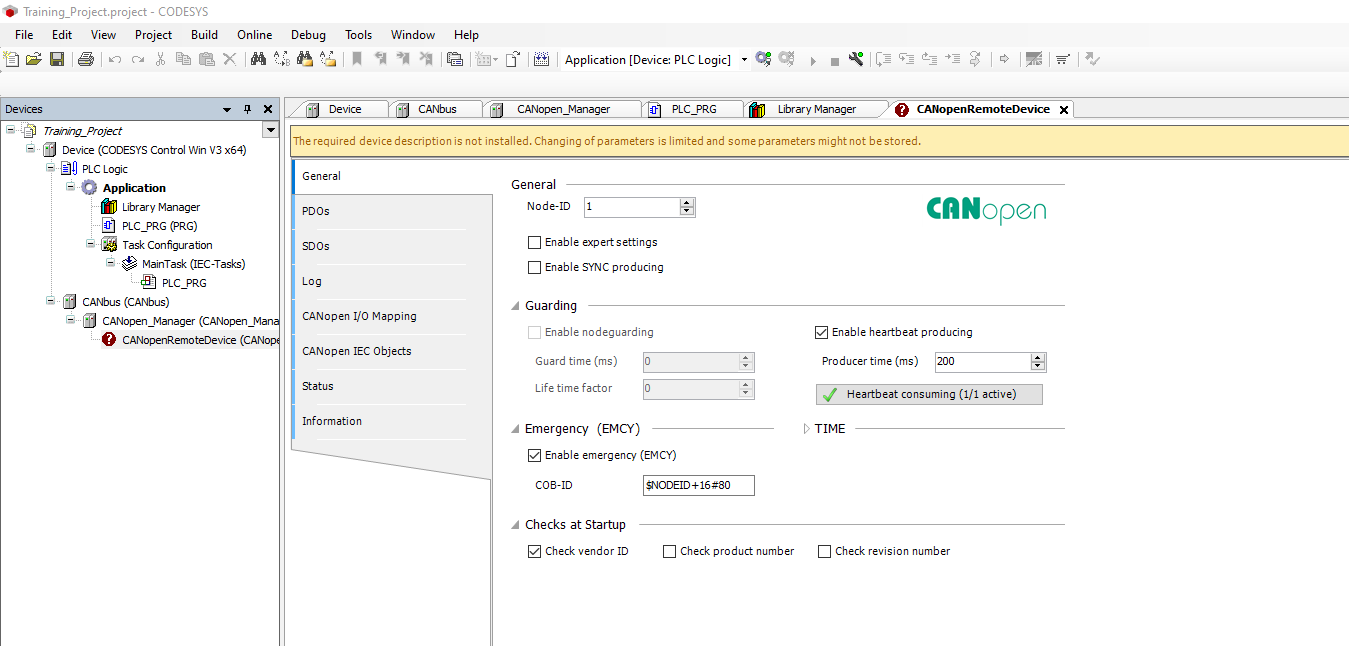Save the project using the floppy disk icon
The width and height of the screenshot is (1349, 646).
tap(57, 60)
